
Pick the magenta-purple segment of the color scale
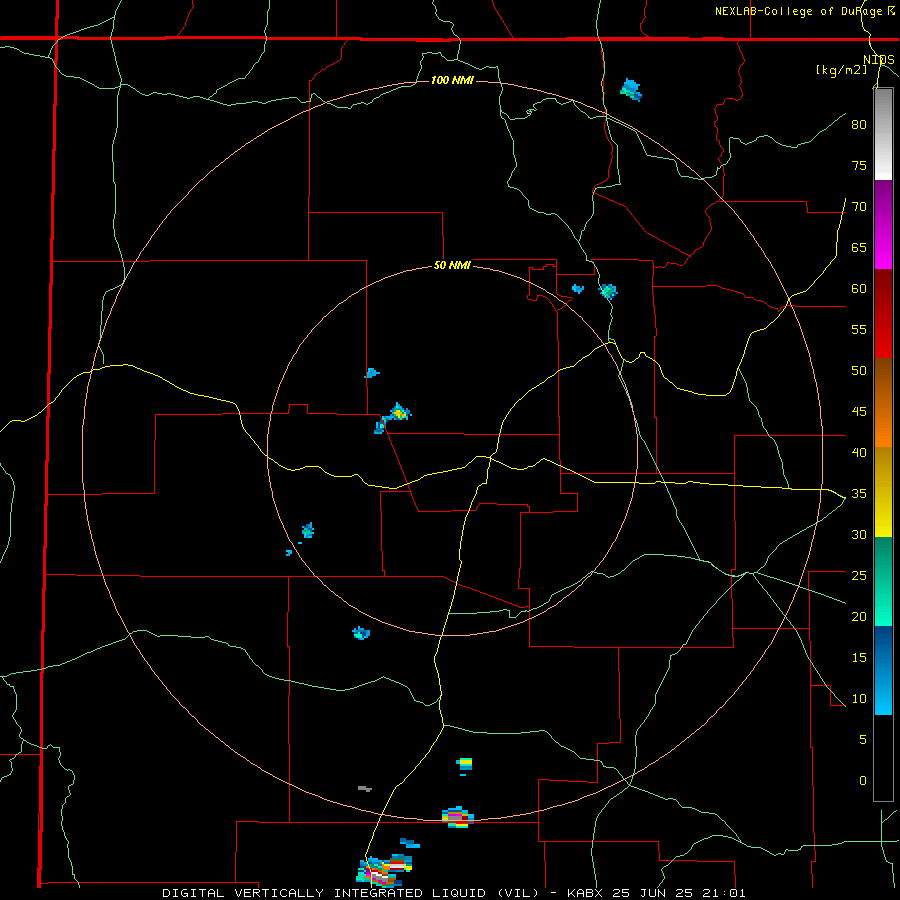coord(883,224)
